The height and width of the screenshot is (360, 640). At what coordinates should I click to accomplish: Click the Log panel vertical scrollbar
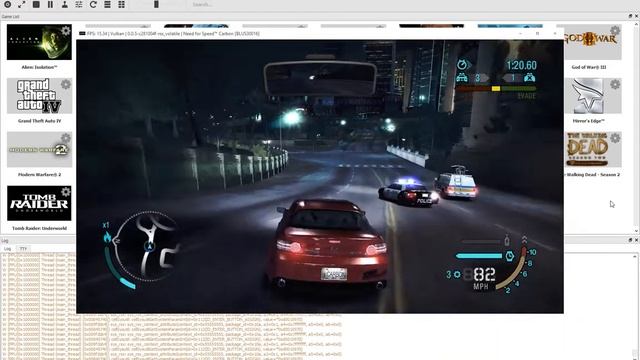tap(635, 306)
